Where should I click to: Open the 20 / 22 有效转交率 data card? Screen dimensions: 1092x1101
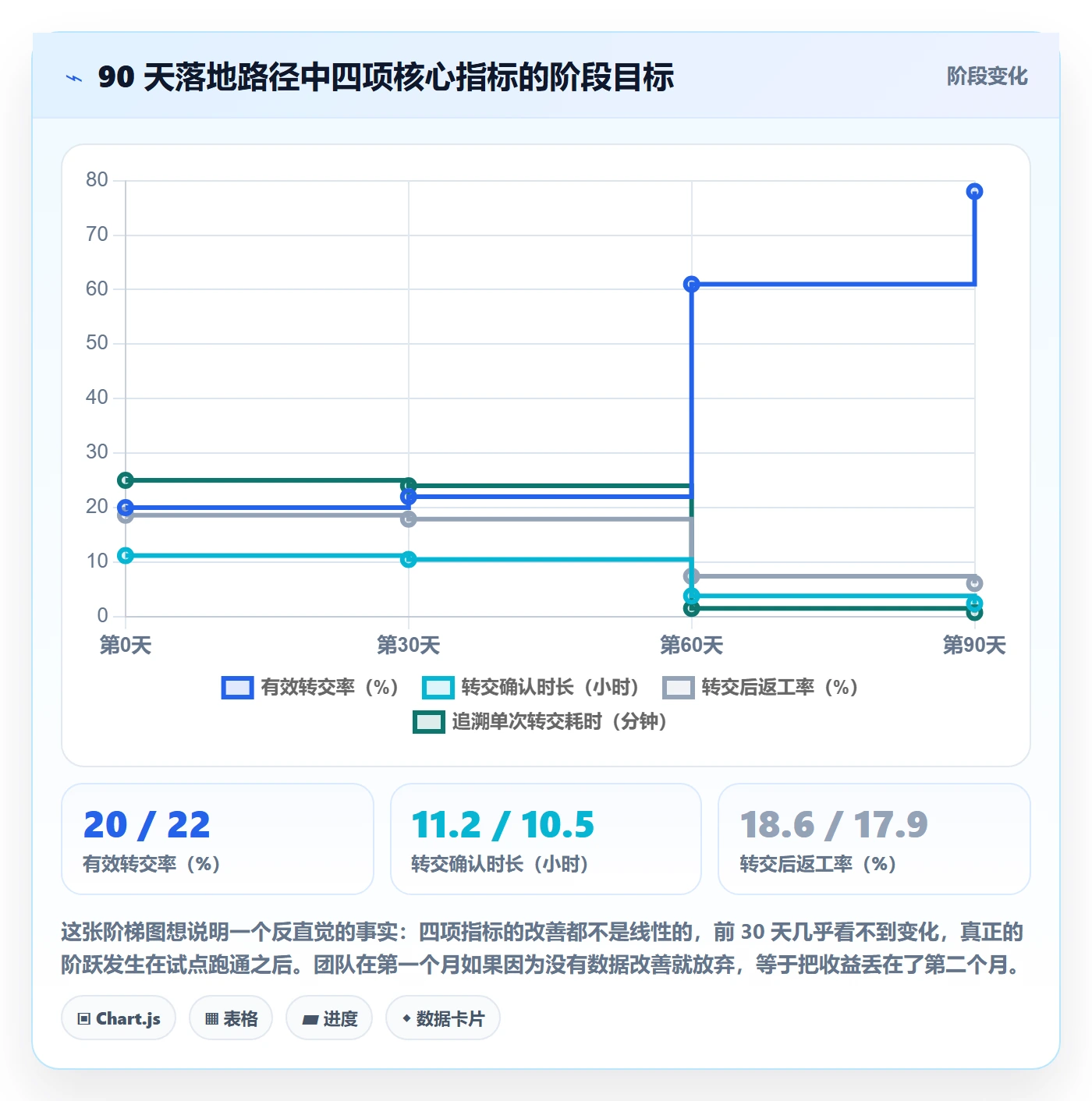[x=218, y=839]
